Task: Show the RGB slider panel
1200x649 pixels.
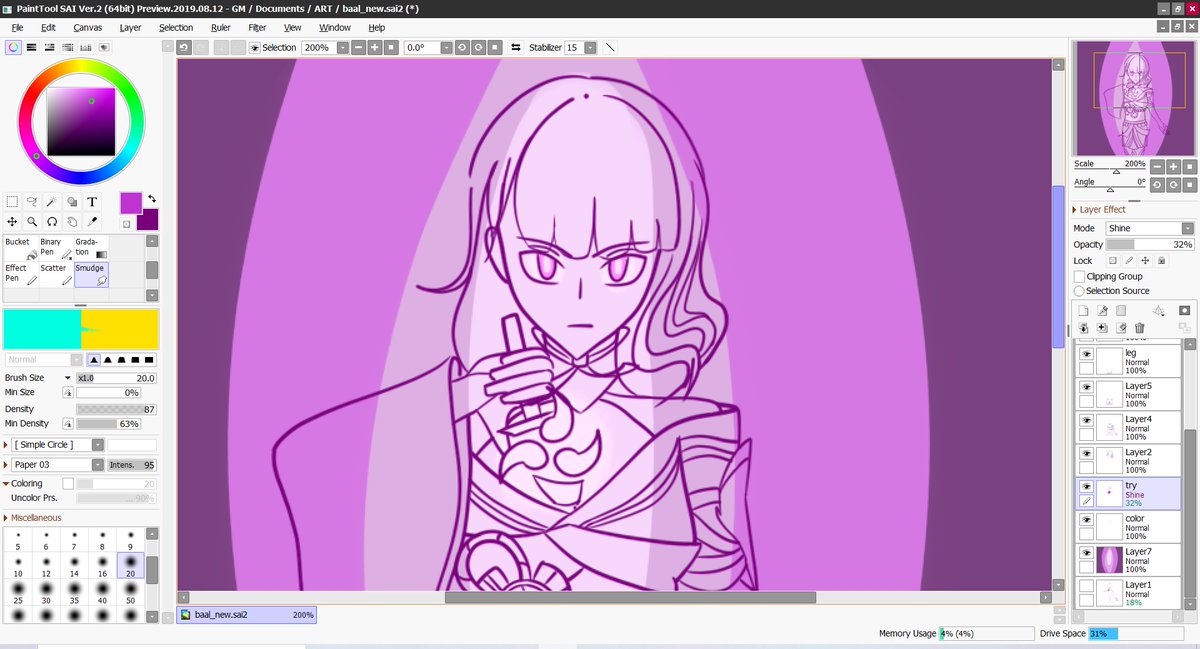Action: click(x=32, y=47)
